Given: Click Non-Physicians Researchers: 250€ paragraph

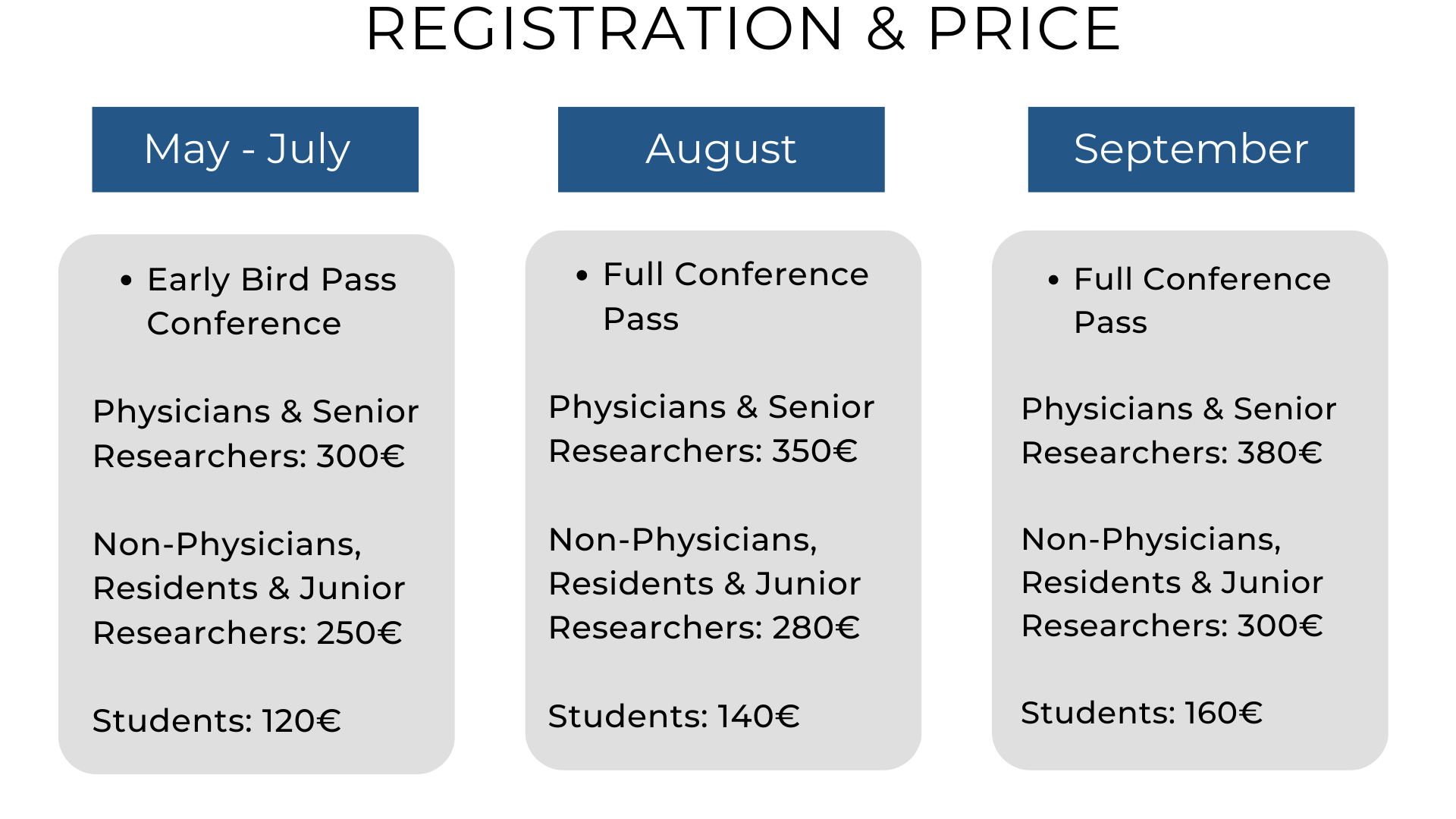Looking at the screenshot, I should (249, 588).
